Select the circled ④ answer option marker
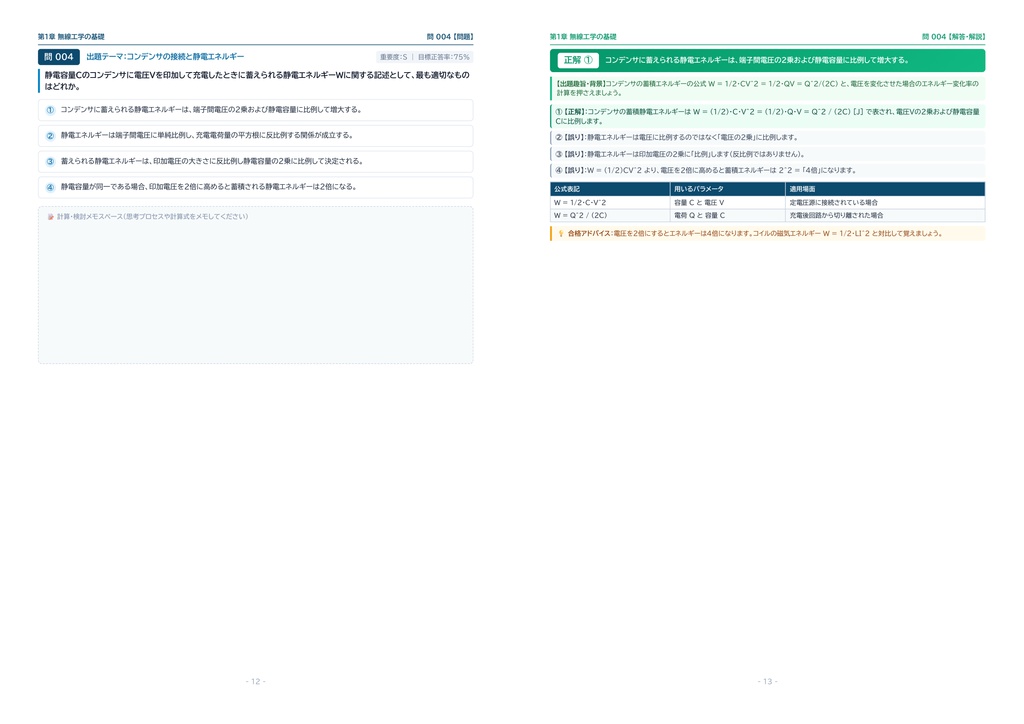This screenshot has height=724, width=1024. [x=50, y=187]
